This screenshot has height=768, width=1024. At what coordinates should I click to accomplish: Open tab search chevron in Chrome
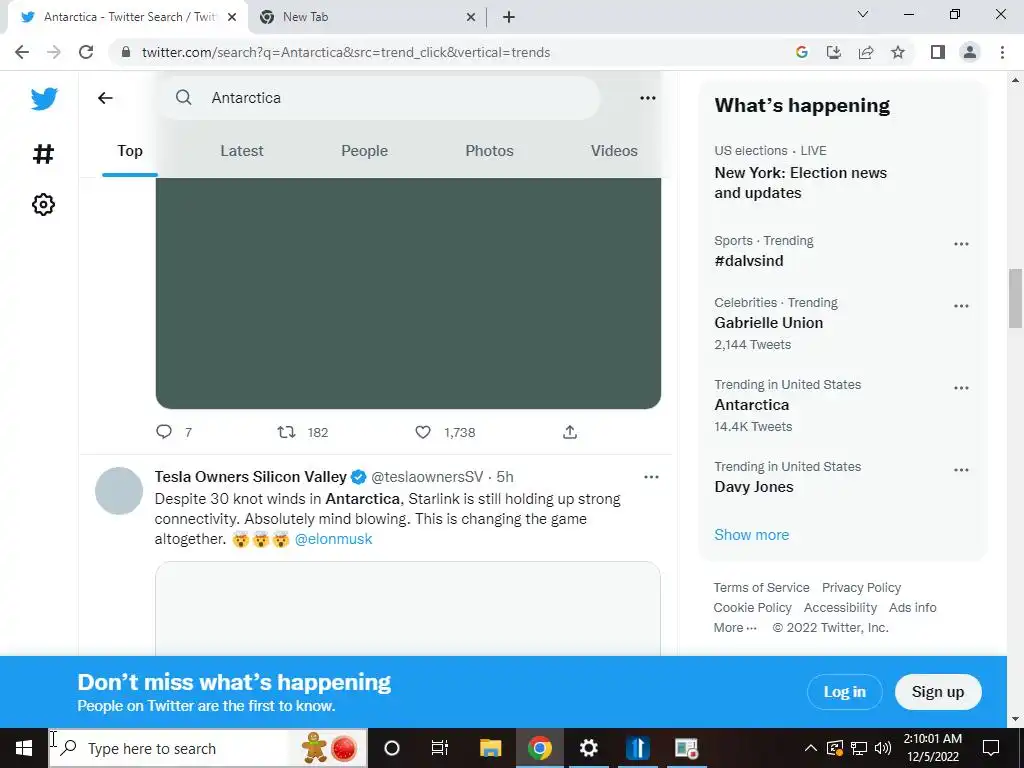pyautogui.click(x=863, y=14)
